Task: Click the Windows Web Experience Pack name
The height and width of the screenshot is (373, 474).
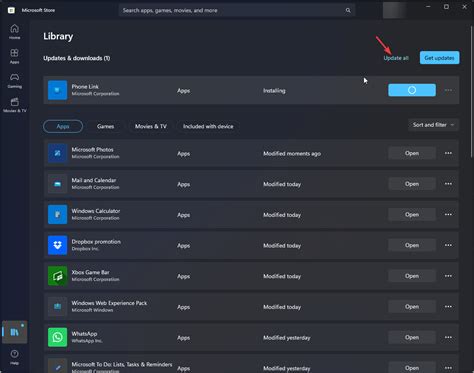Action: 109,303
